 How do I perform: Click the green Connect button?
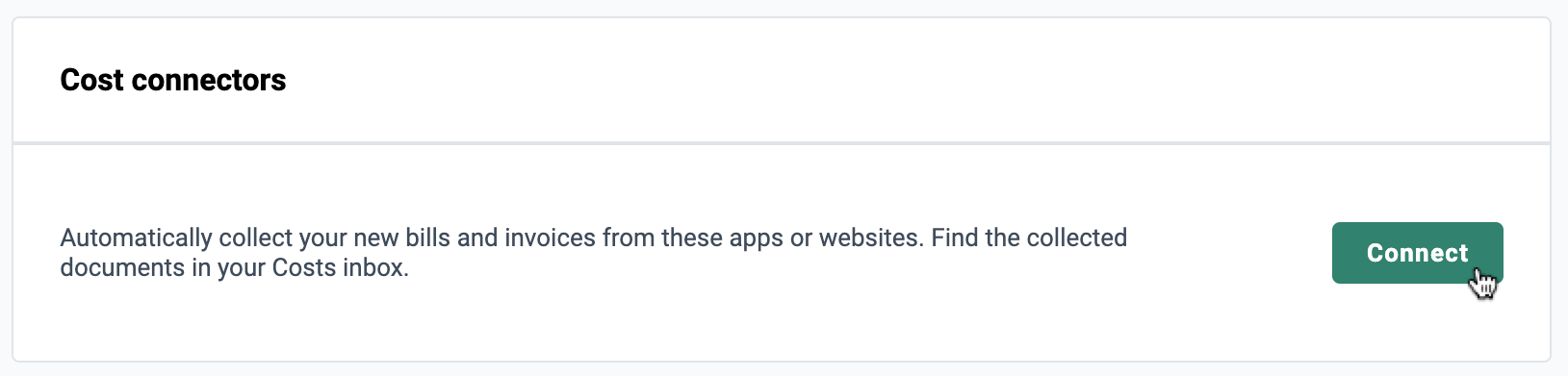[x=1417, y=253]
